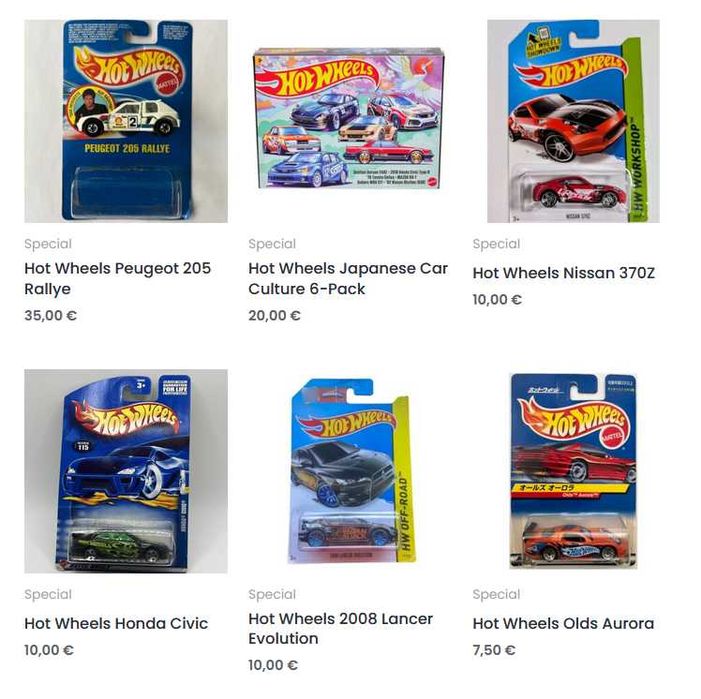Open the Honda Civic product image

point(126,471)
